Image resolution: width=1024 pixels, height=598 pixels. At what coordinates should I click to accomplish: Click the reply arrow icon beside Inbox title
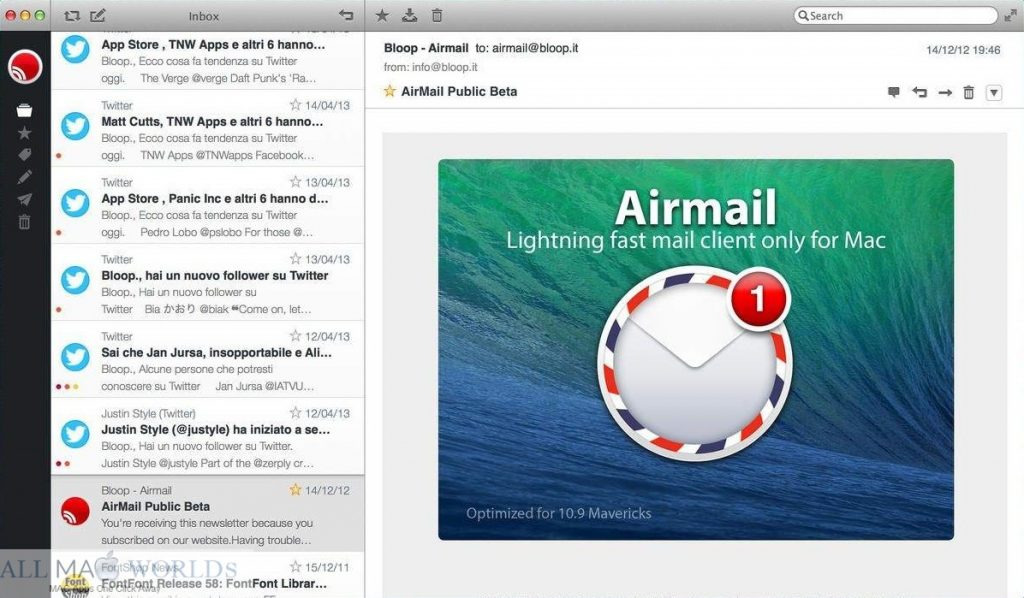[x=345, y=15]
